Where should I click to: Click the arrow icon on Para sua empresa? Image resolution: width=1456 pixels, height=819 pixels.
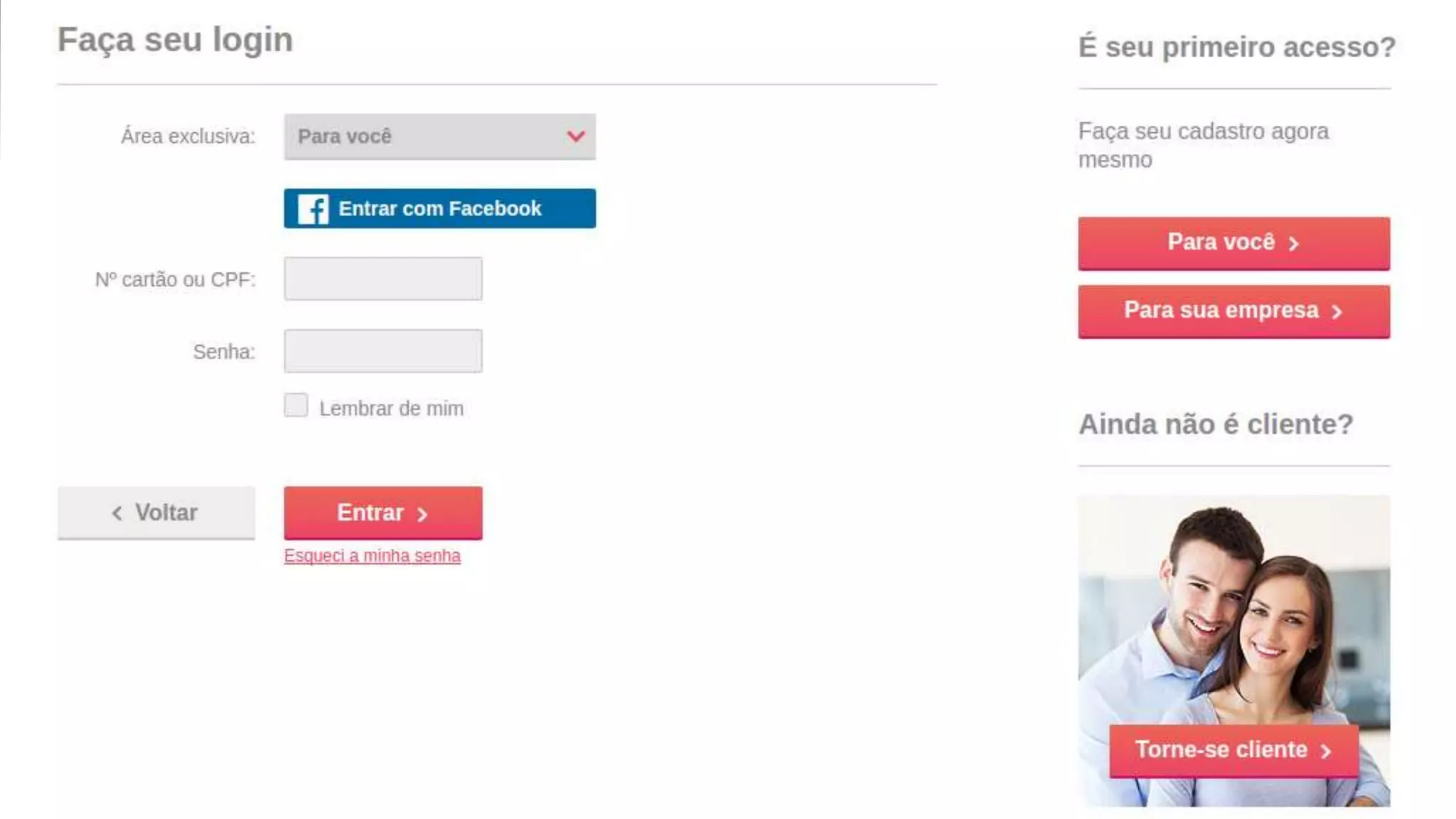1337,312
